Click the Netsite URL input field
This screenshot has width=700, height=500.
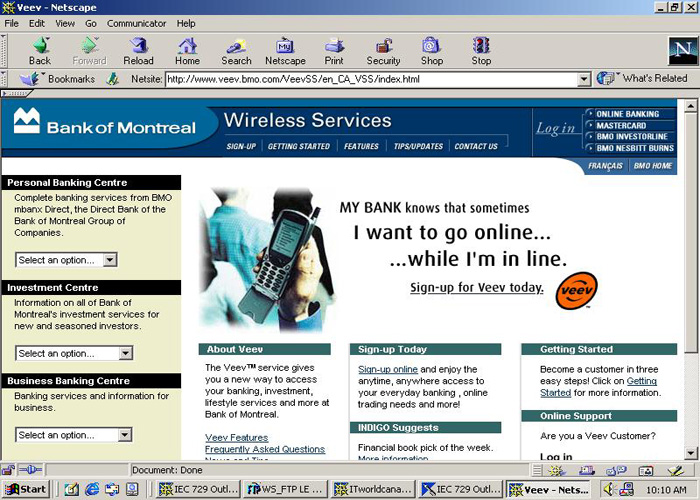372,79
